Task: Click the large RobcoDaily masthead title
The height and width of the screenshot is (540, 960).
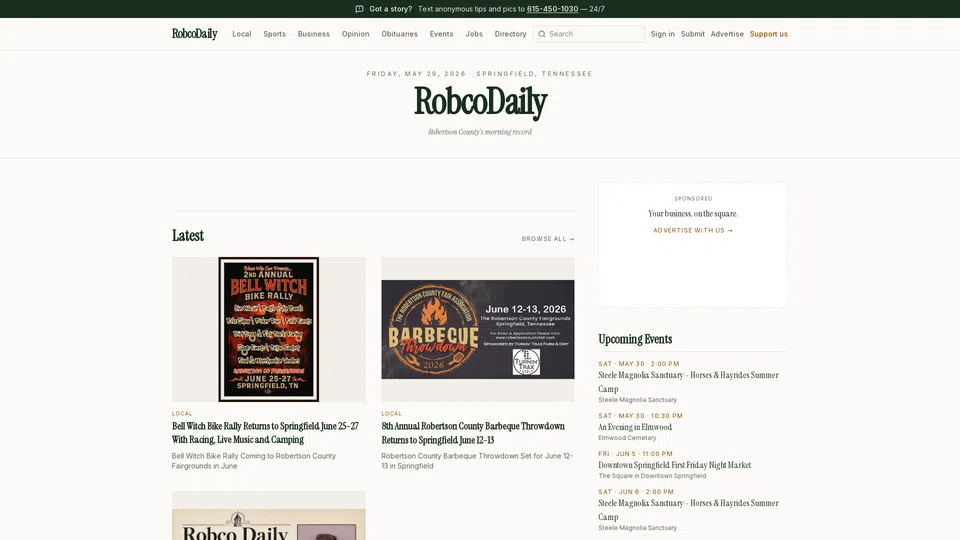Action: click(x=480, y=102)
